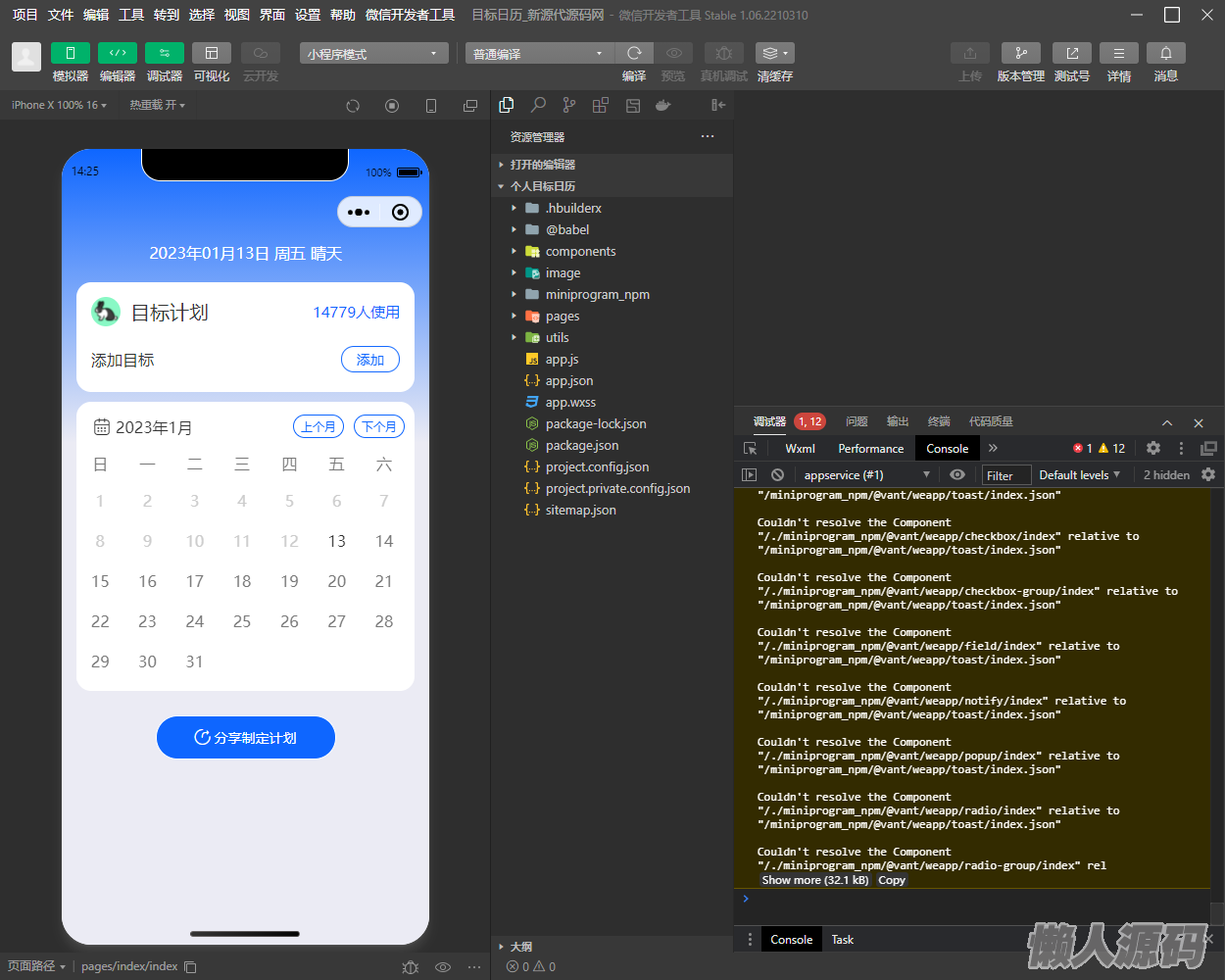Image resolution: width=1225 pixels, height=980 pixels.
Task: Click the clear console icon
Action: (777, 475)
